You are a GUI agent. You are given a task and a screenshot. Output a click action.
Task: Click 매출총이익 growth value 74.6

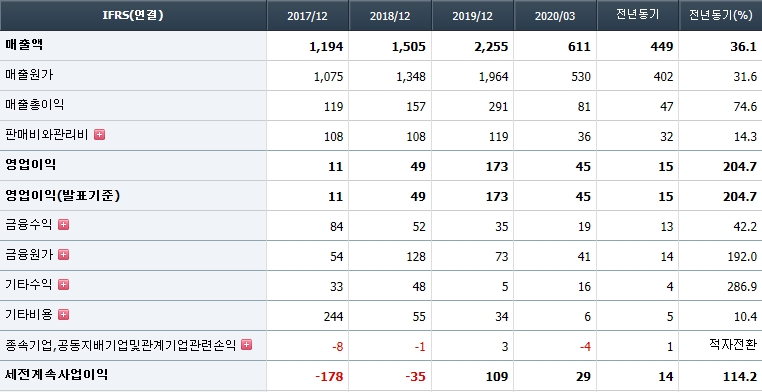[746, 107]
